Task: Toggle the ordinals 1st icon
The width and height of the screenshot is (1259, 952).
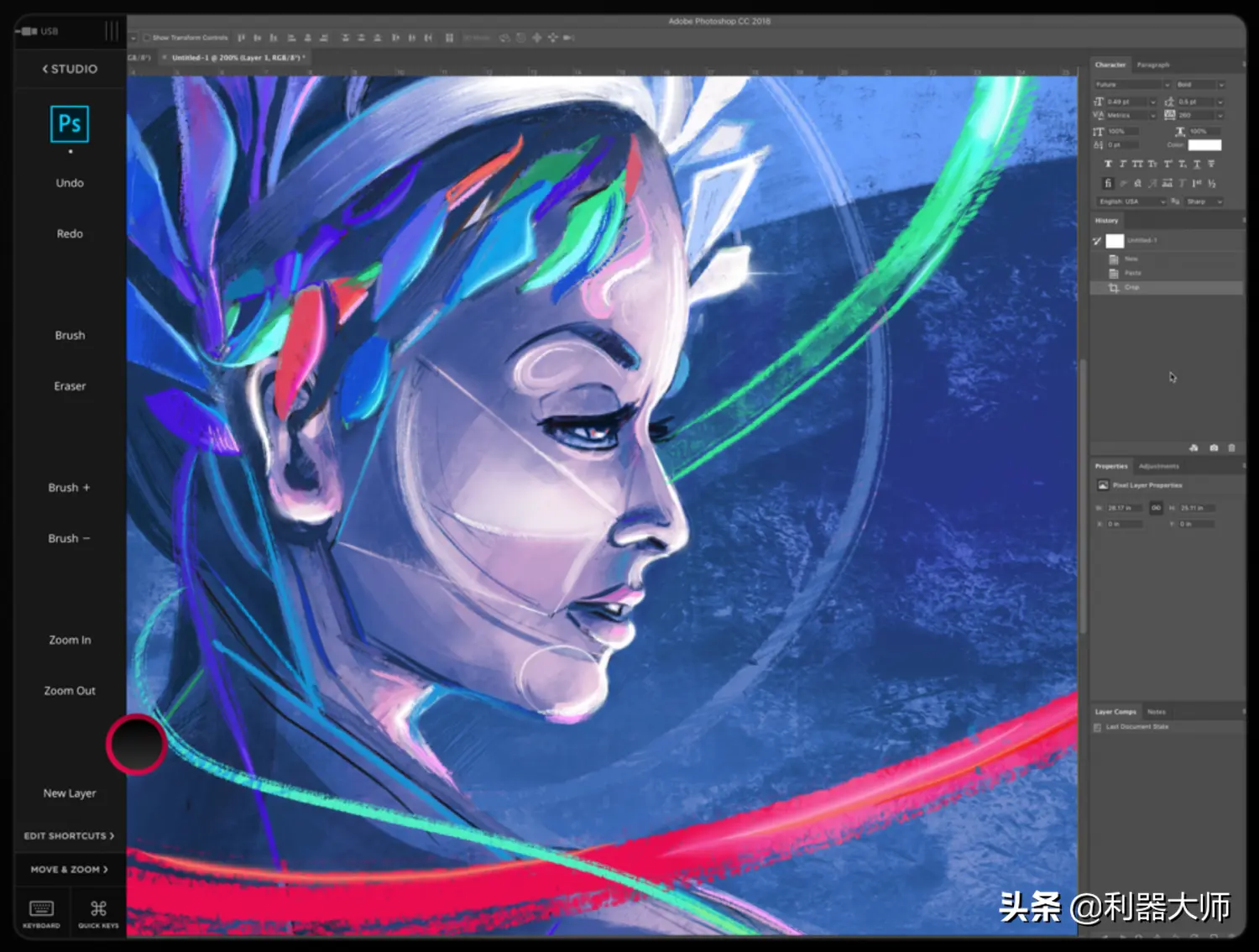Action: tap(1197, 183)
